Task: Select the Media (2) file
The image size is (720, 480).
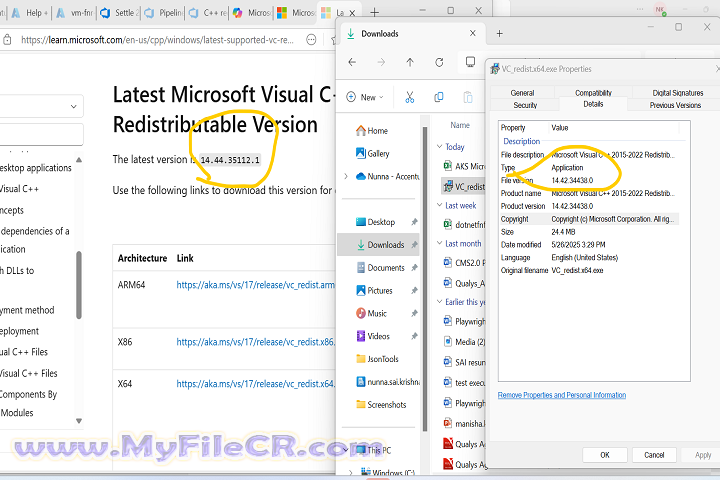Action: pos(464,342)
